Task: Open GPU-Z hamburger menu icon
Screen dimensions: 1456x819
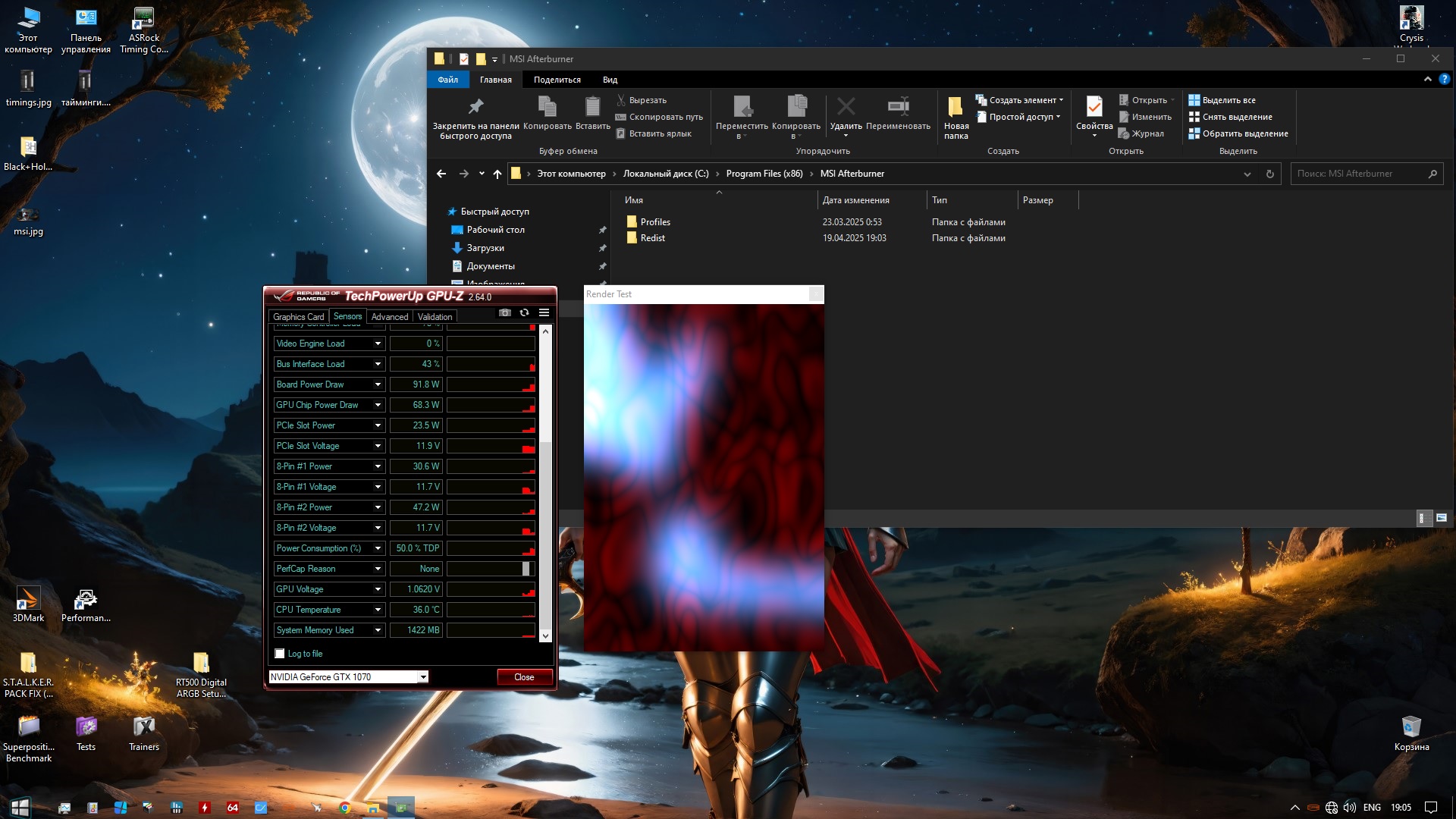Action: tap(544, 313)
